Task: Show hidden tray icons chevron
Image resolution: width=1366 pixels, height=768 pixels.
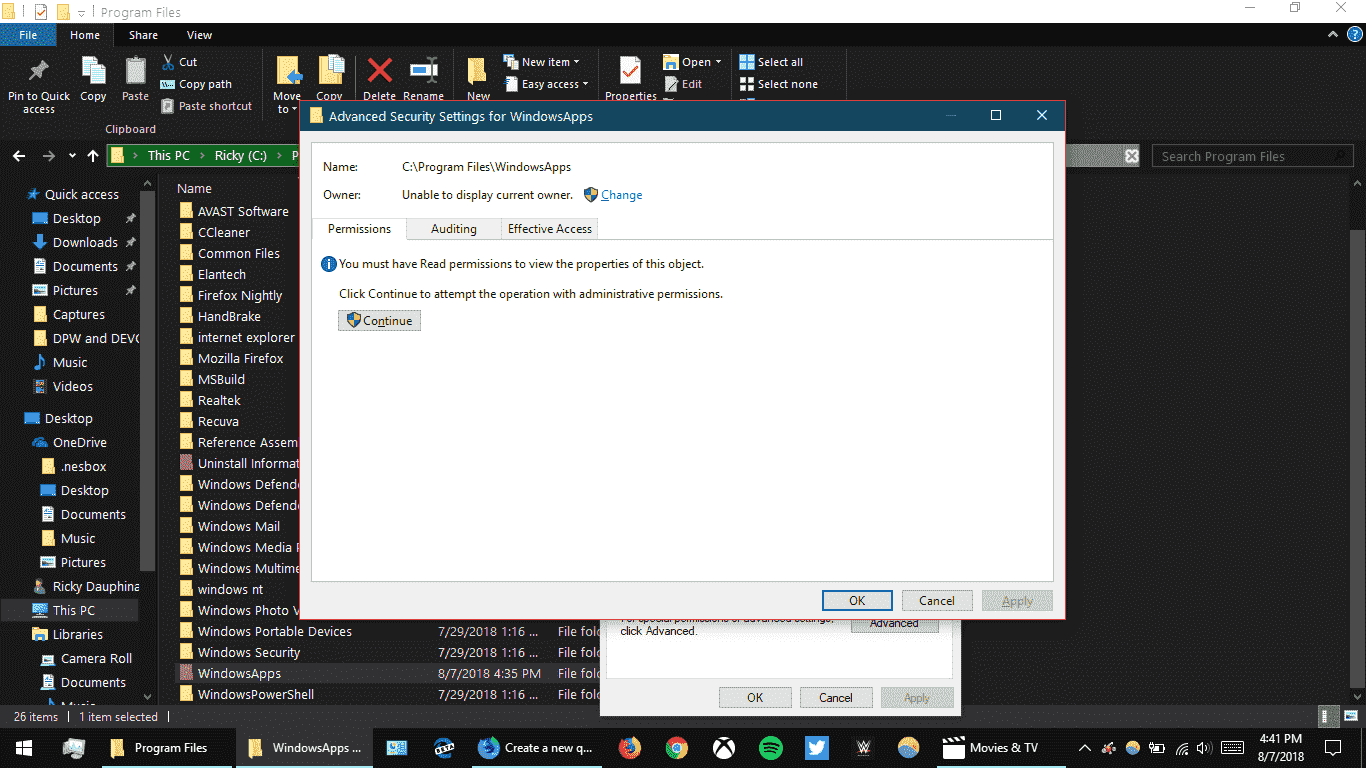Action: (1085, 747)
